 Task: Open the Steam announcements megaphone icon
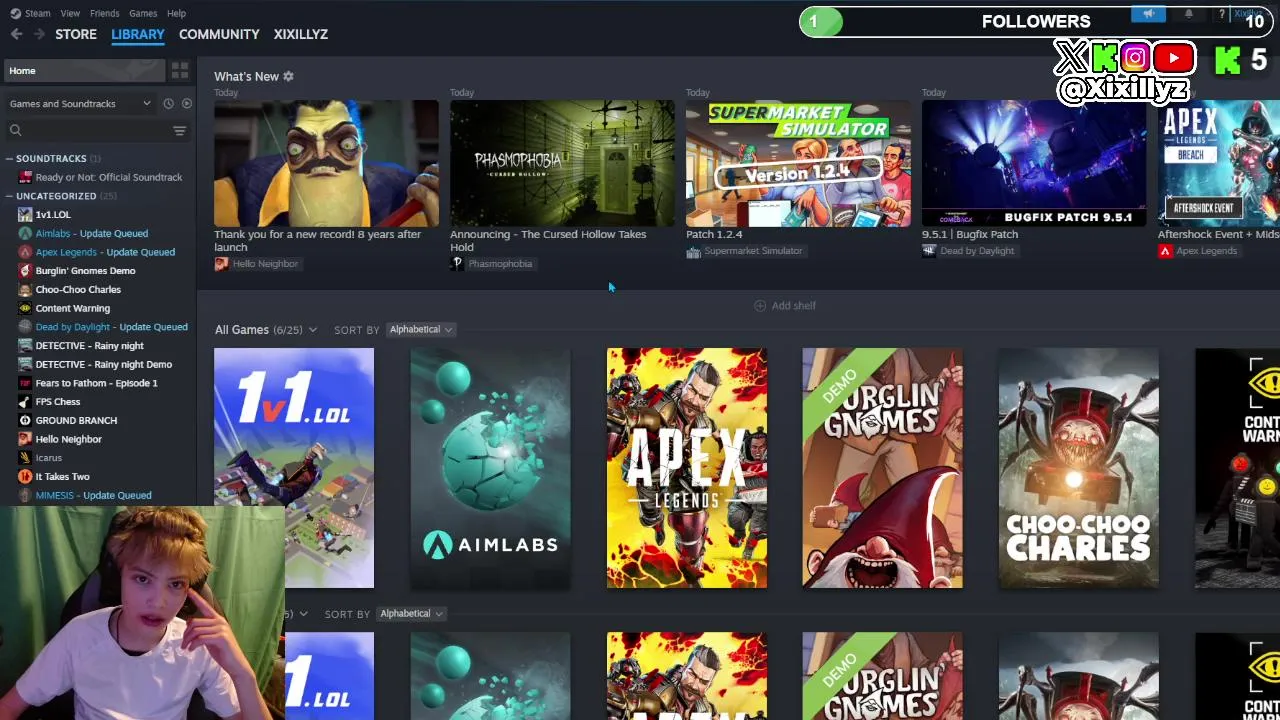pos(1149,14)
